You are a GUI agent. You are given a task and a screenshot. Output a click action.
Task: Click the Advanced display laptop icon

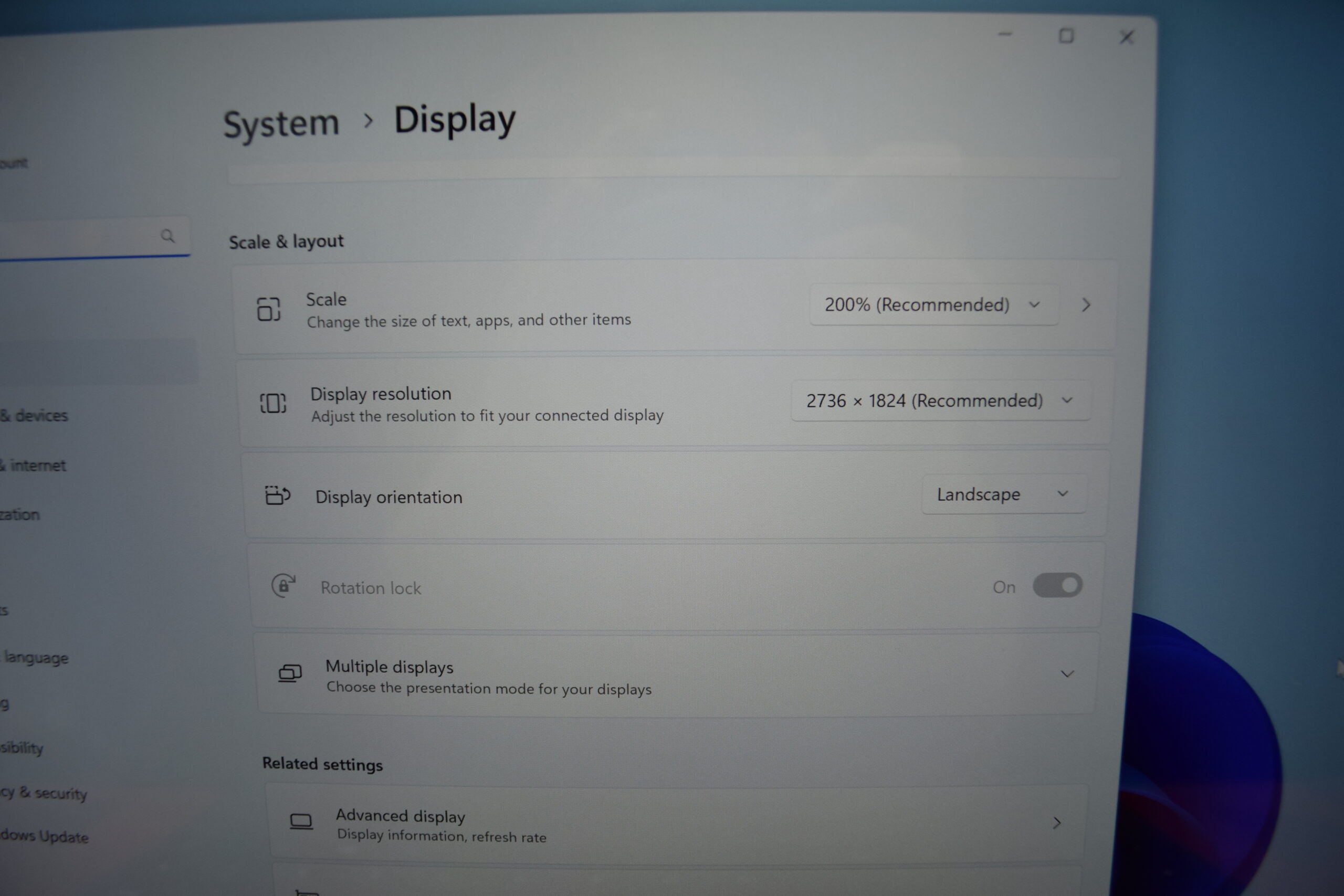tap(301, 823)
